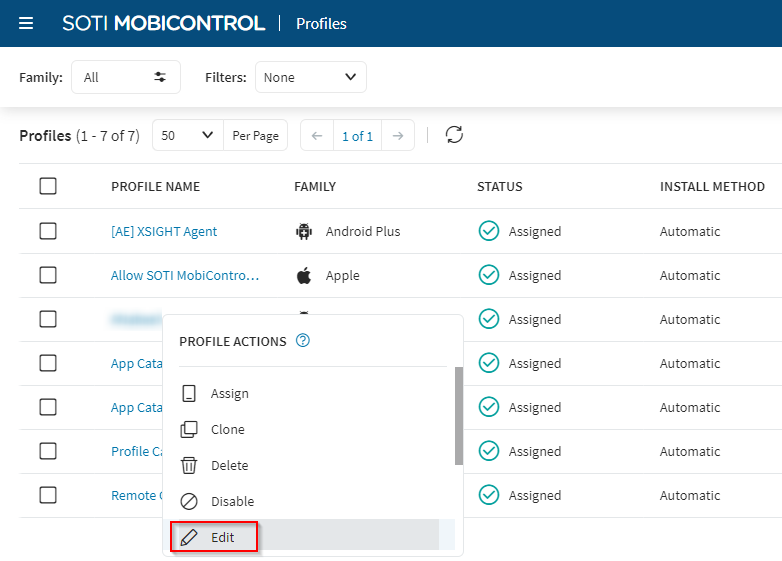This screenshot has width=782, height=561.
Task: Click the Android Plus family icon
Action: click(304, 231)
